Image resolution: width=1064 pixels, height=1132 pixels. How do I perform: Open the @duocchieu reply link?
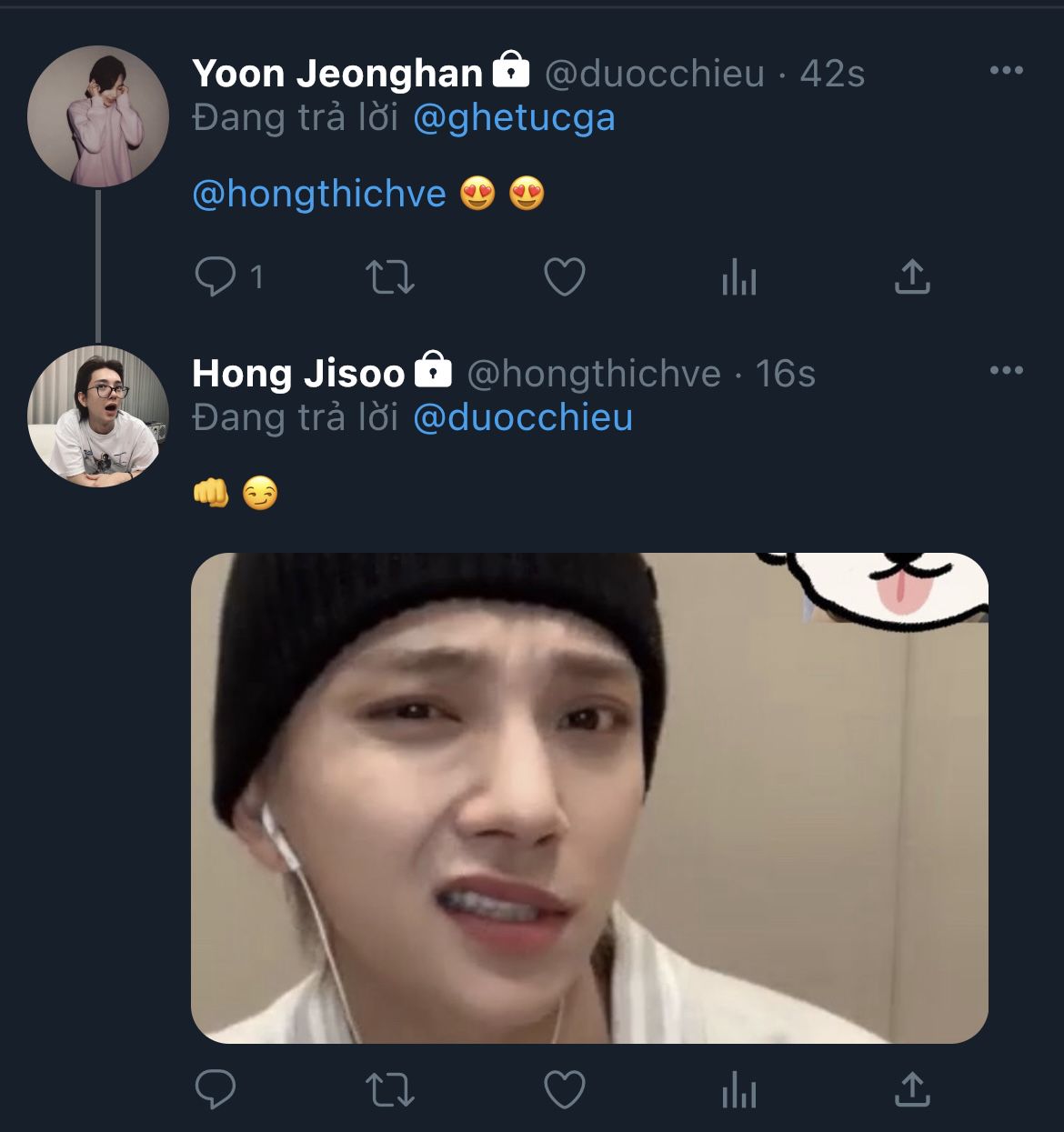click(x=523, y=418)
